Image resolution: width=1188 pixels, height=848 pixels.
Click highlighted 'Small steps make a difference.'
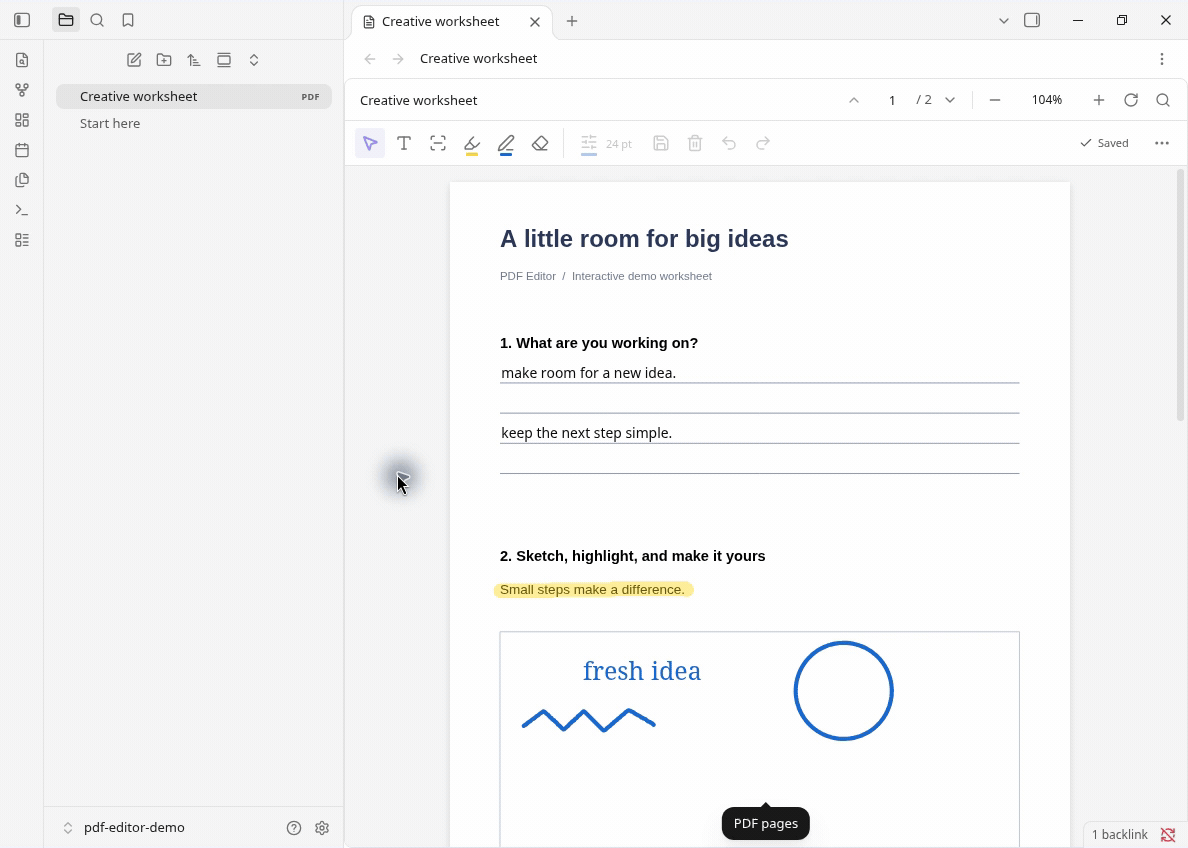pos(593,590)
